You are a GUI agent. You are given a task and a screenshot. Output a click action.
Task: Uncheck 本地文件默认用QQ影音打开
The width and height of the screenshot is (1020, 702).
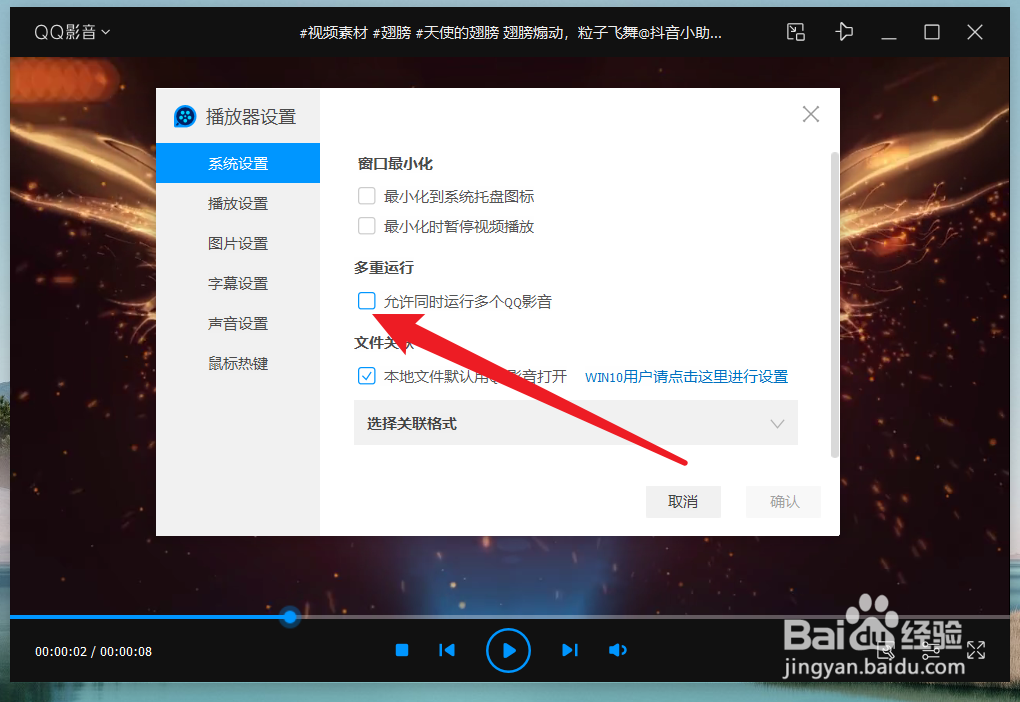tap(367, 375)
